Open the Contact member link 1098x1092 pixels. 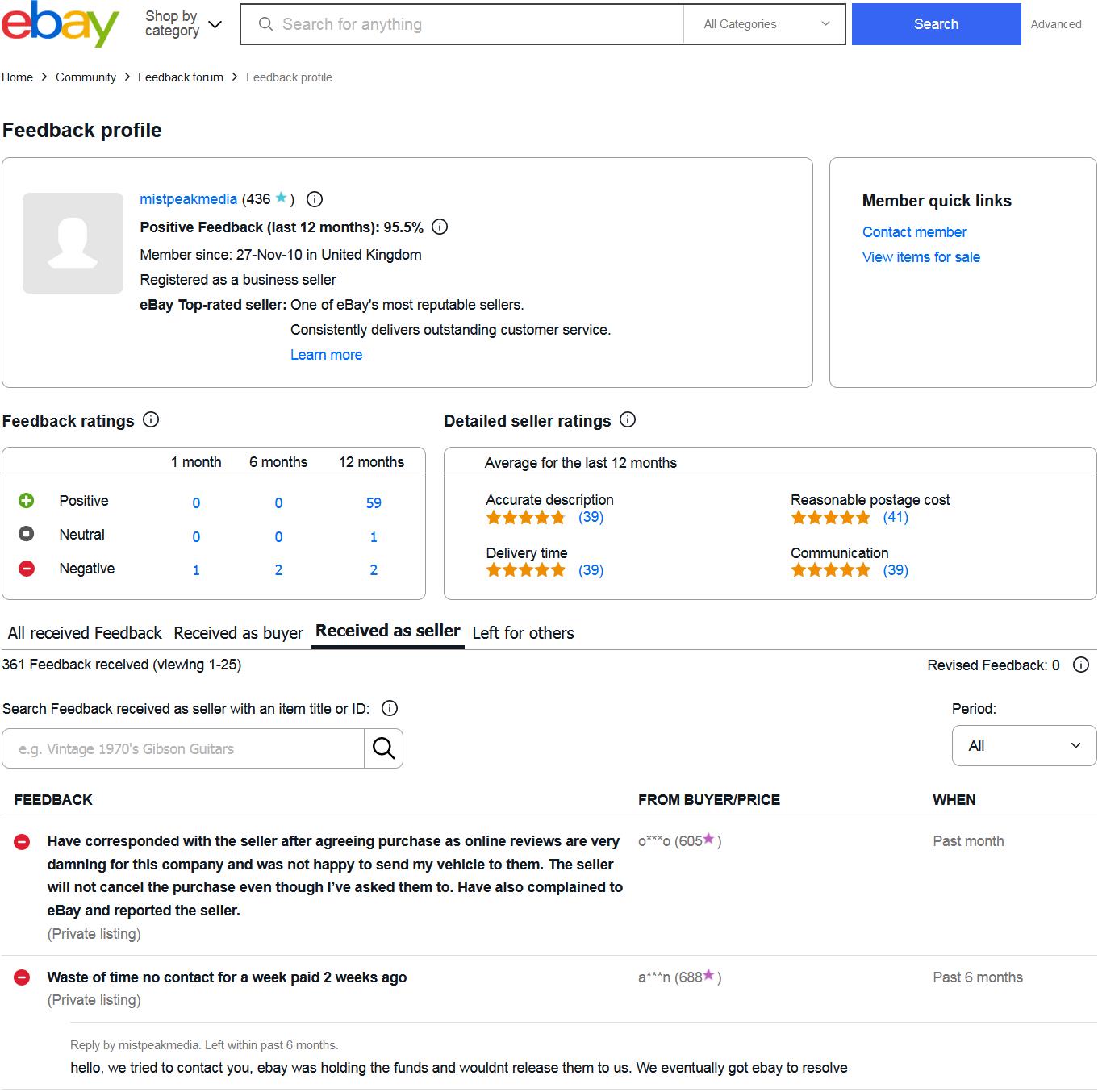coord(914,232)
